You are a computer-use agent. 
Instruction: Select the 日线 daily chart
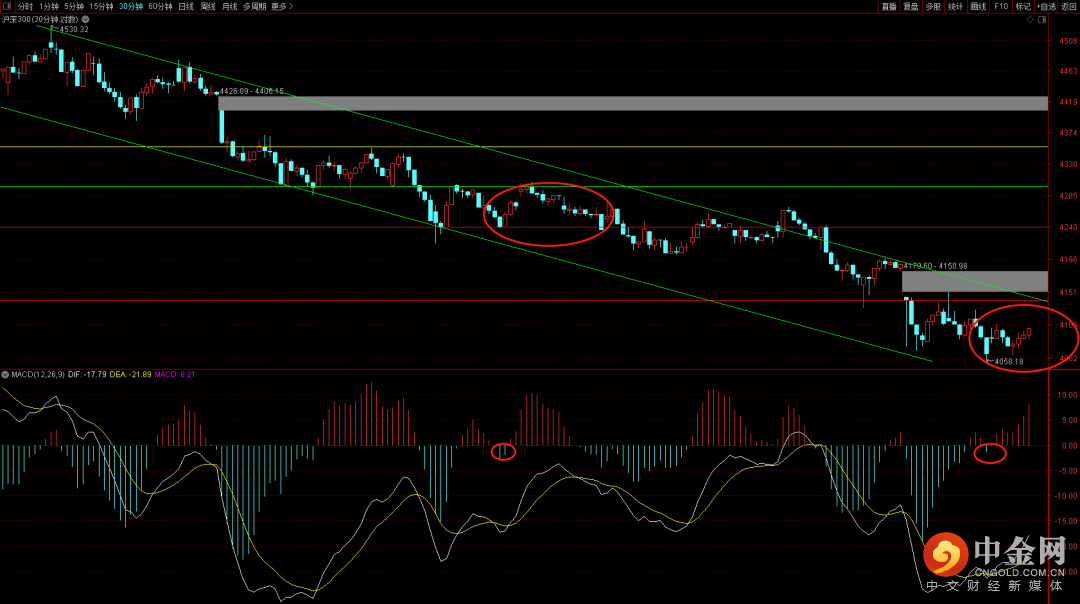186,6
